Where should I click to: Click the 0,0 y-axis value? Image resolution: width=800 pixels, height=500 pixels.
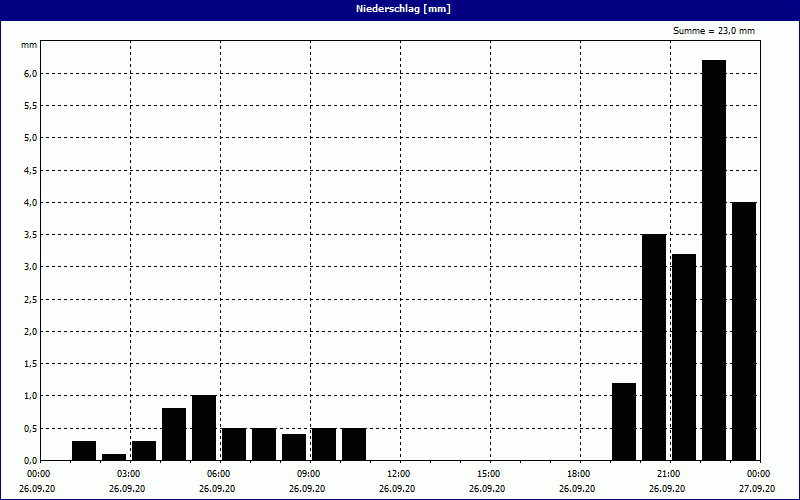pos(31,461)
